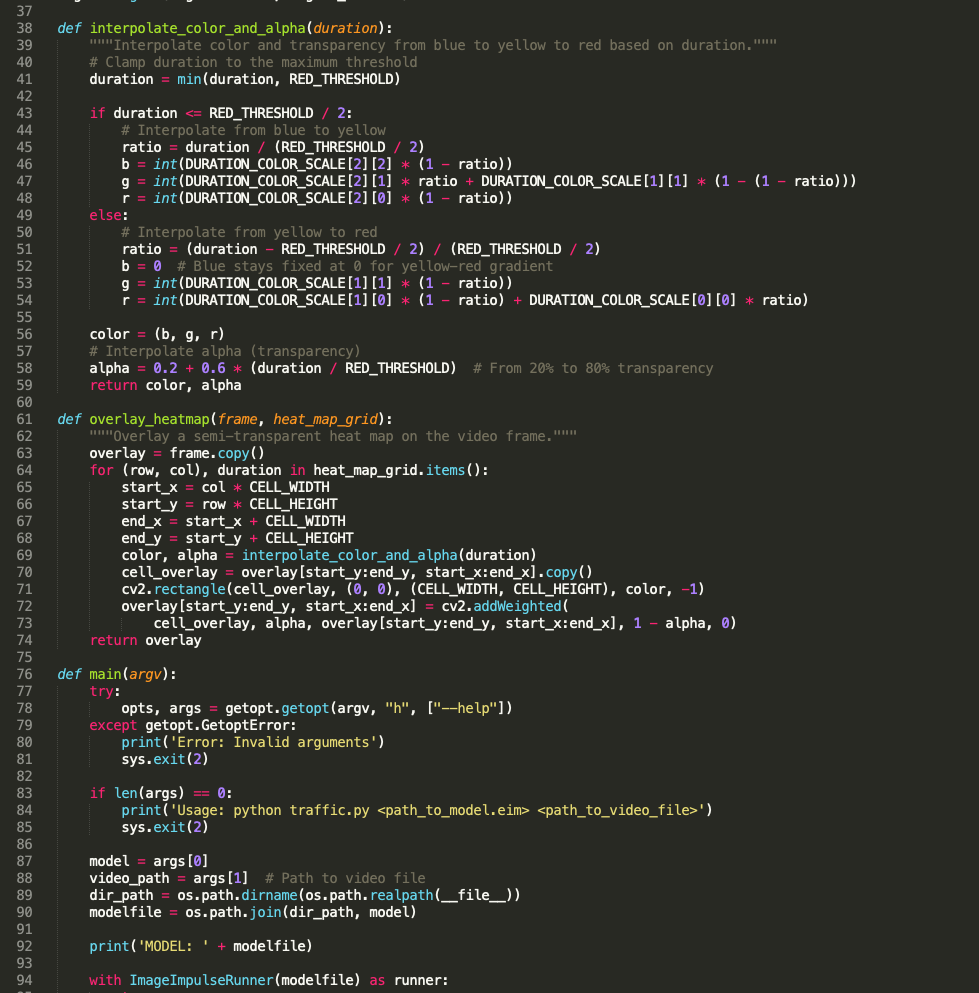The image size is (979, 993).
Task: Click __file__ on line 89
Action: click(474, 895)
